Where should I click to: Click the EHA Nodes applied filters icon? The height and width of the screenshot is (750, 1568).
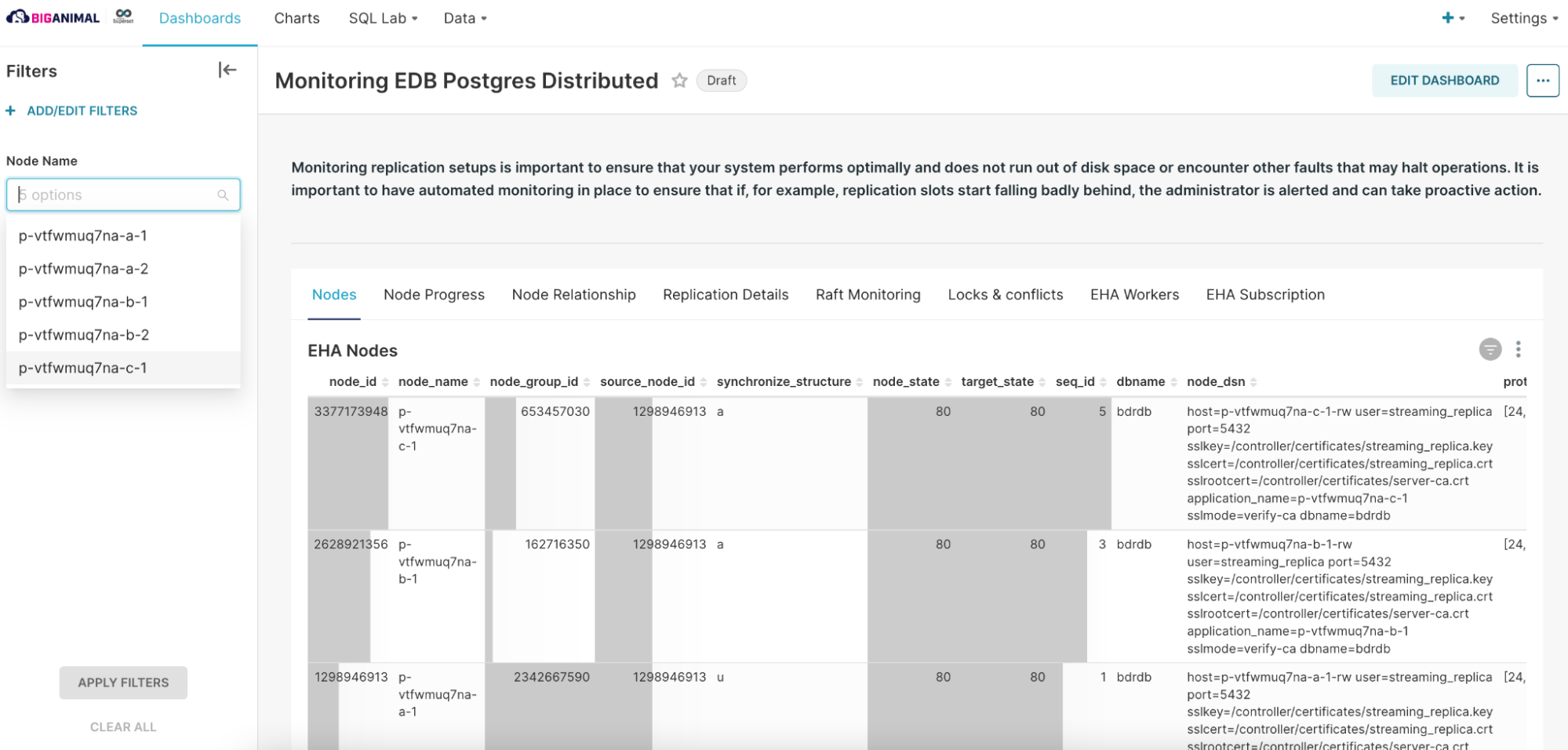[1490, 349]
